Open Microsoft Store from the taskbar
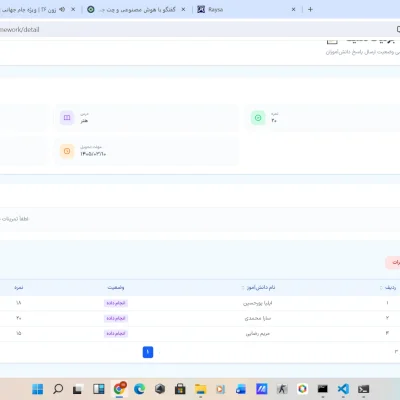 180,389
